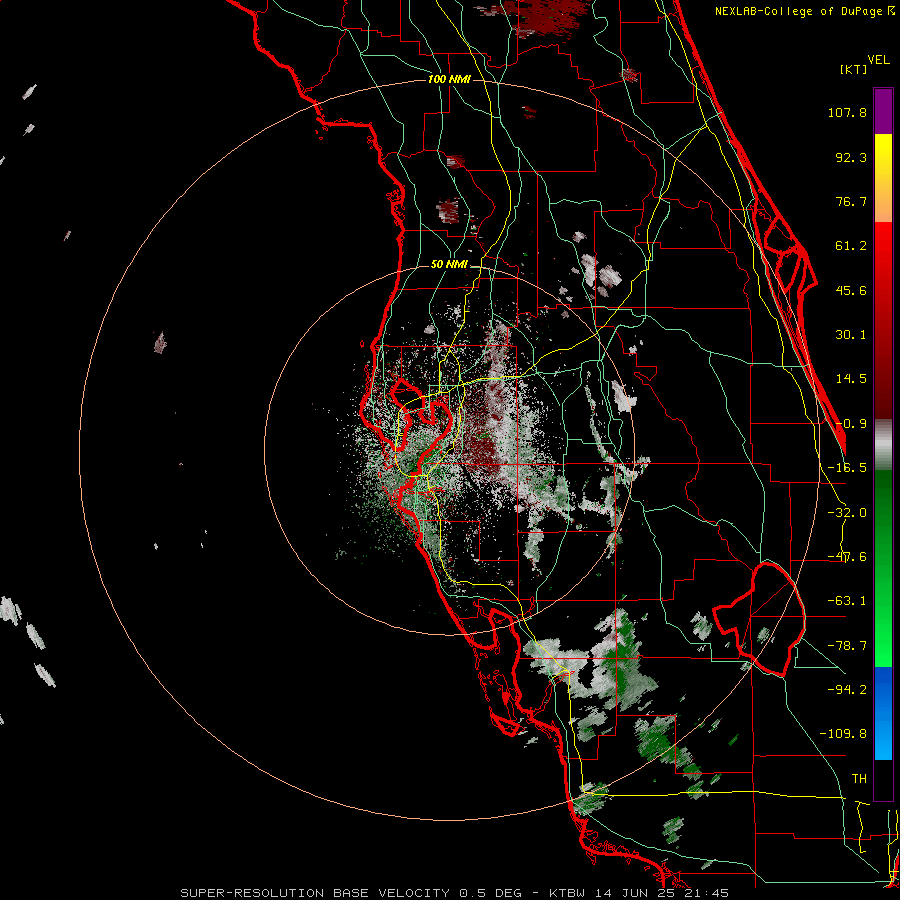Select the -78.7 legend value
This screenshot has width=900, height=900.
point(847,646)
